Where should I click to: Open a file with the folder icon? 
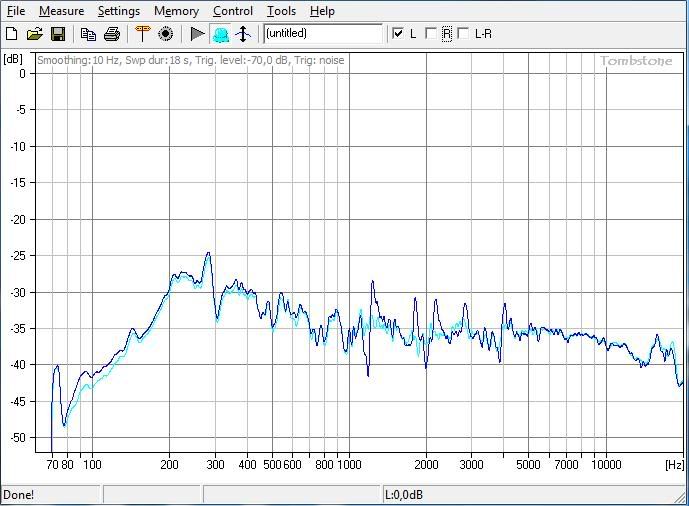click(35, 34)
